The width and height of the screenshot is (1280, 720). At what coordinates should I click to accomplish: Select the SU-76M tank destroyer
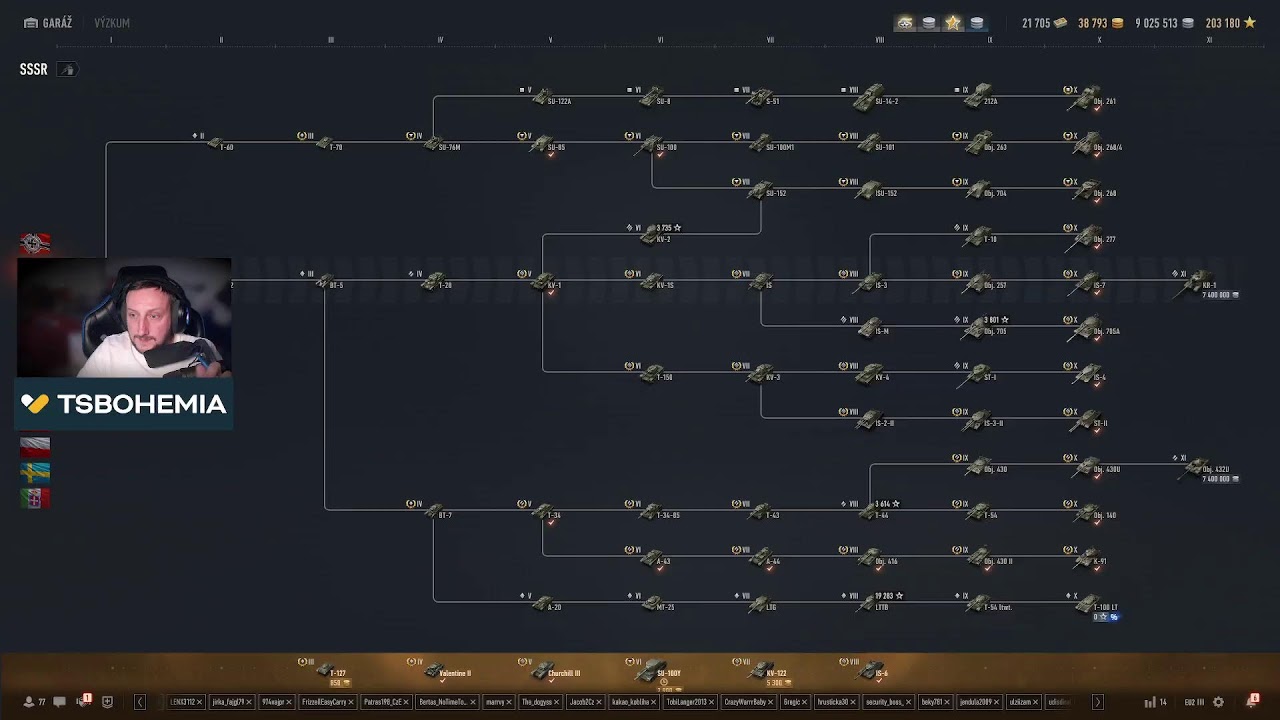pos(436,144)
